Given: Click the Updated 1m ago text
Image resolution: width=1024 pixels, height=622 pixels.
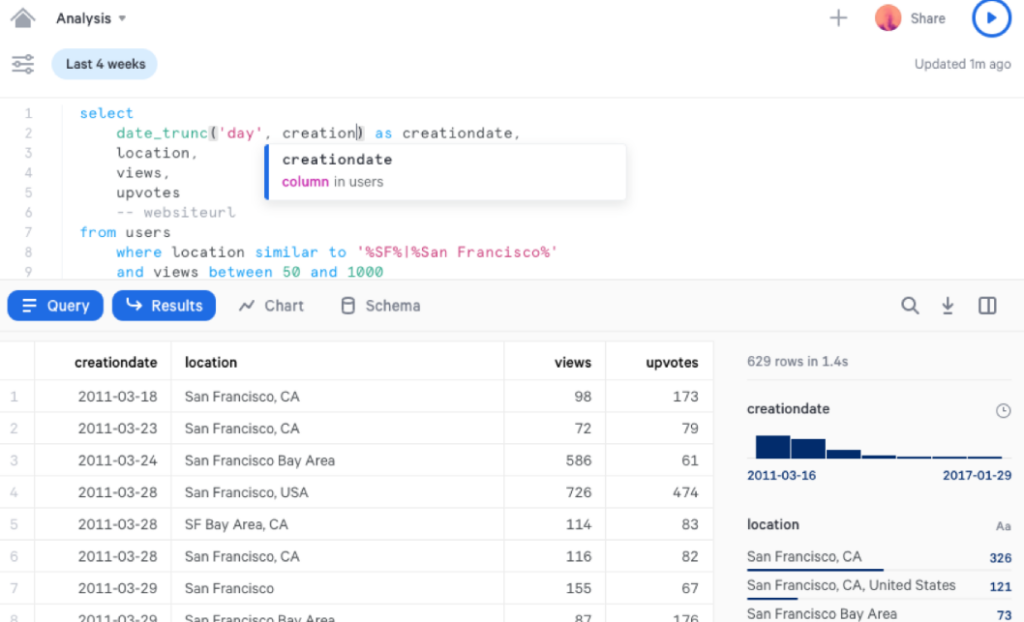Looking at the screenshot, I should [x=963, y=64].
